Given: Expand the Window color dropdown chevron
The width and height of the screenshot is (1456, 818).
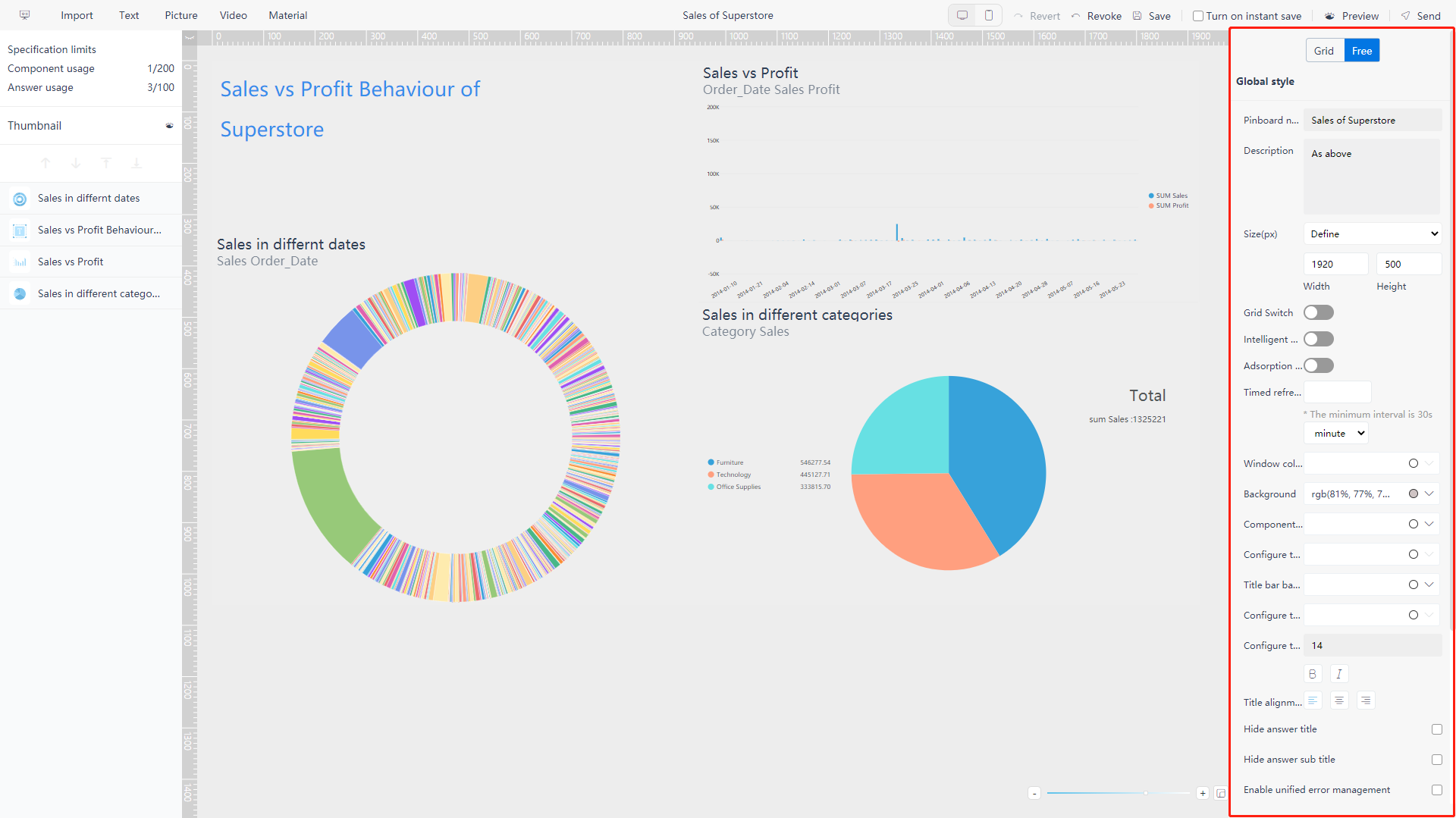Looking at the screenshot, I should click(1429, 464).
